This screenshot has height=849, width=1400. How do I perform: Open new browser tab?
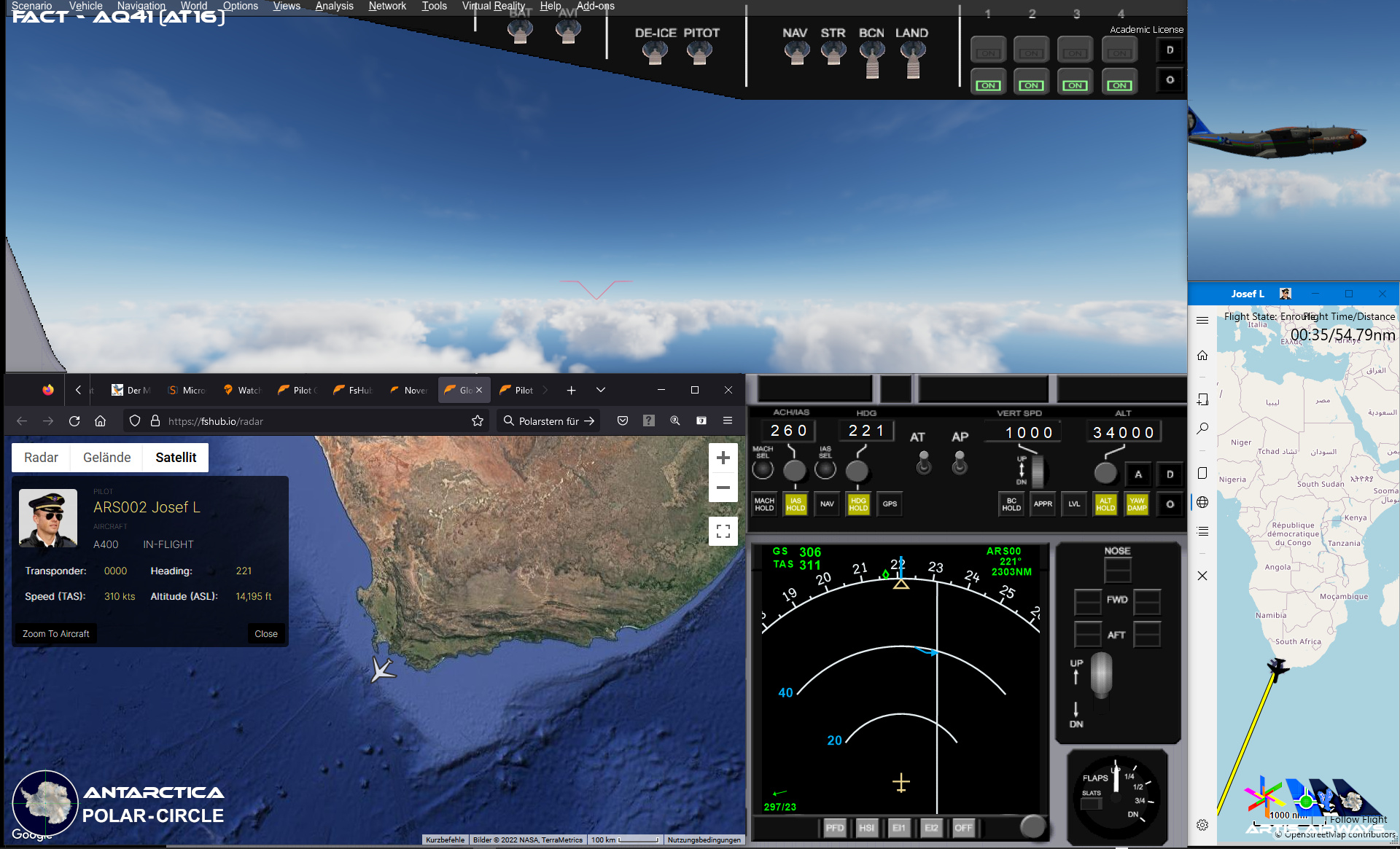[572, 391]
